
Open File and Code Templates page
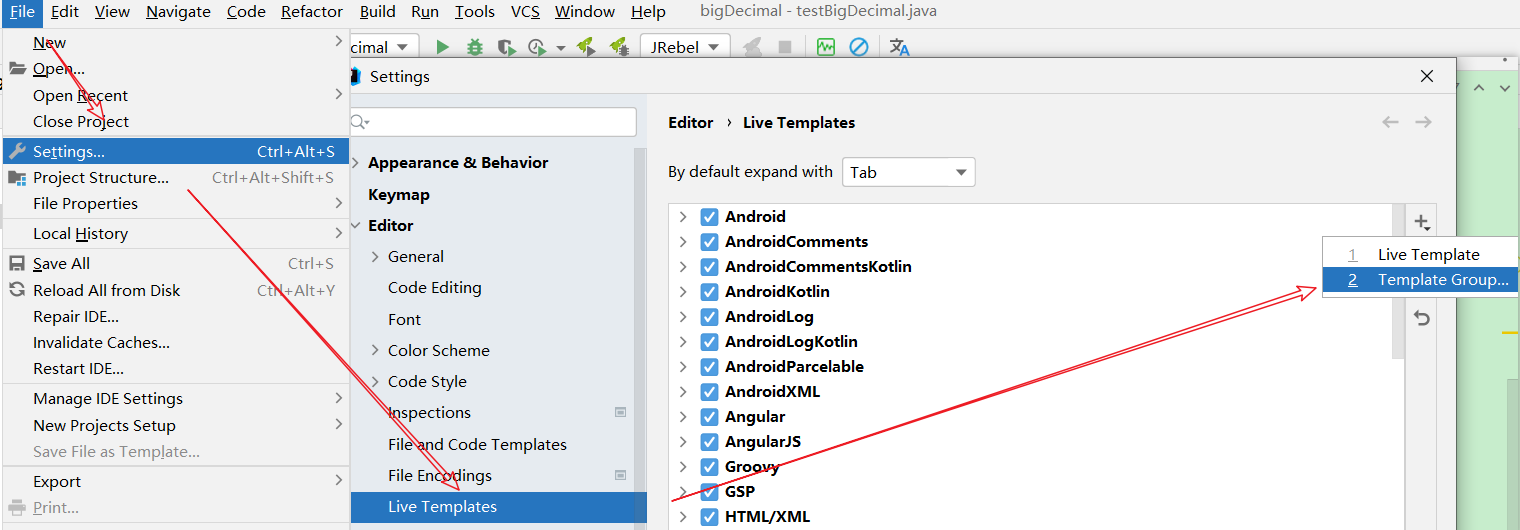[x=477, y=444]
